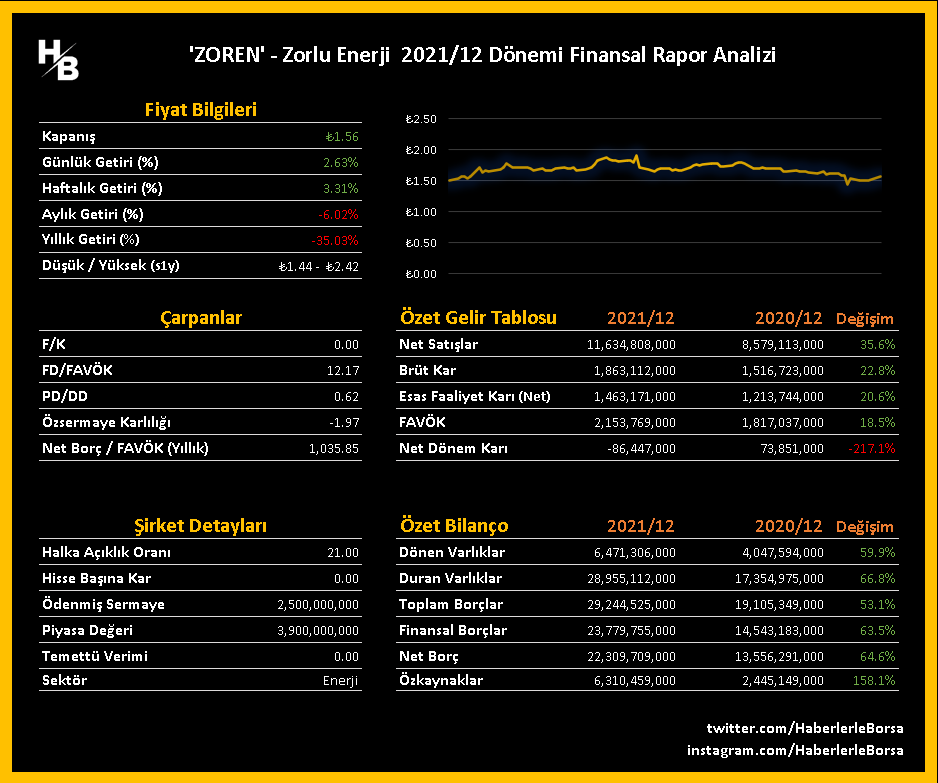This screenshot has width=938, height=783.
Task: Select the Net Satışlar change 35.6%
Action: point(878,345)
